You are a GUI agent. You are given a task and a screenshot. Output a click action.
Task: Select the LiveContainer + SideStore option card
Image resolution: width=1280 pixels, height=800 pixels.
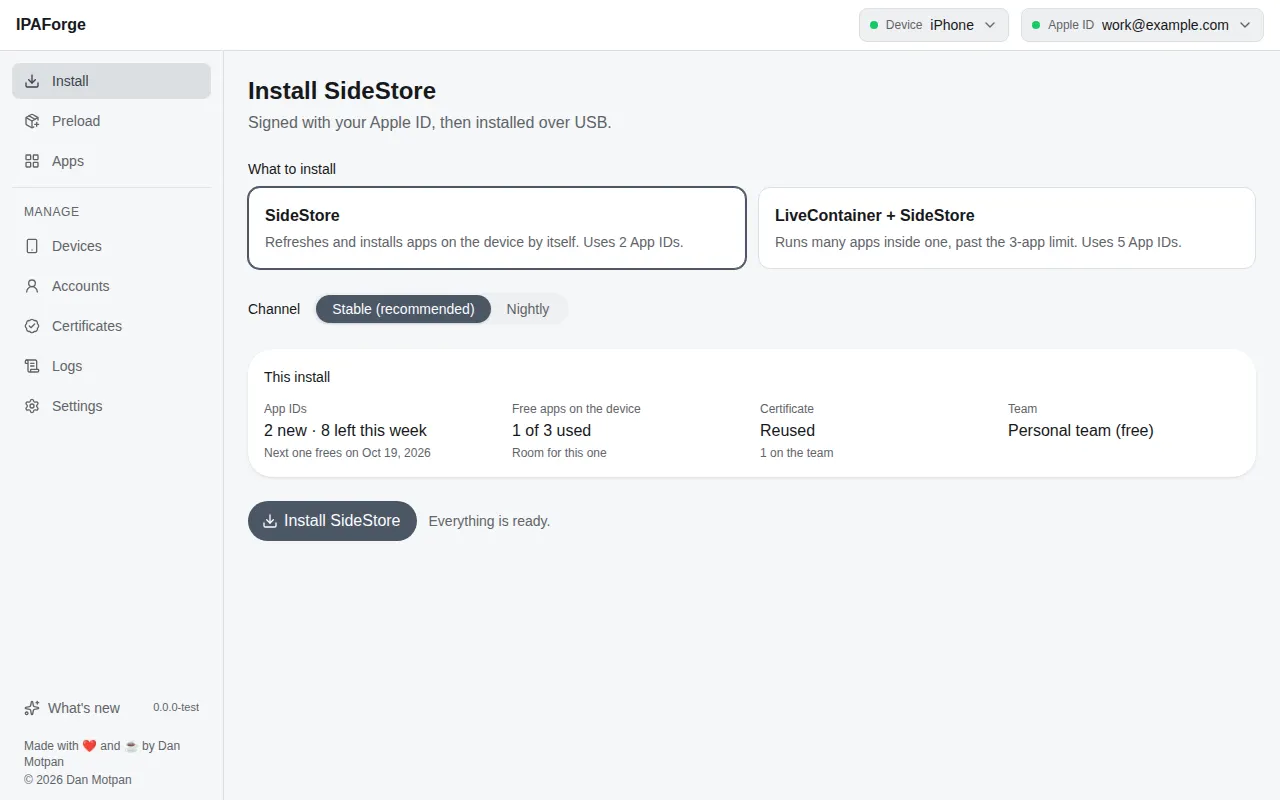click(x=1007, y=228)
